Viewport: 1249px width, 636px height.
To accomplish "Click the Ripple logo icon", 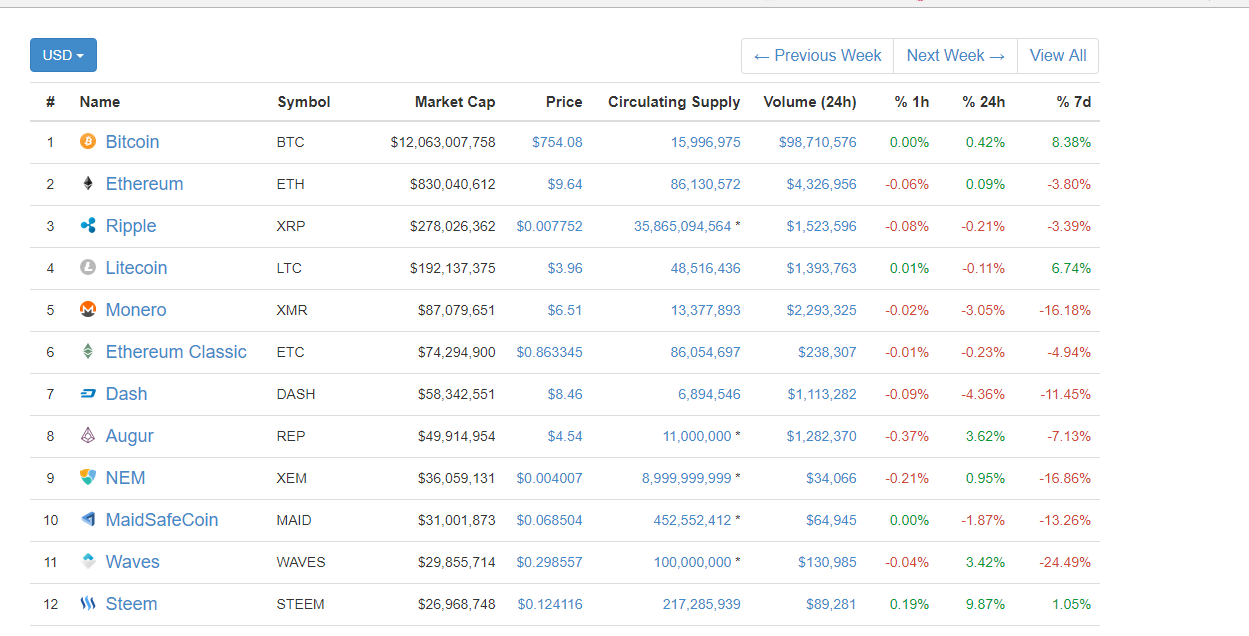I will coord(88,226).
